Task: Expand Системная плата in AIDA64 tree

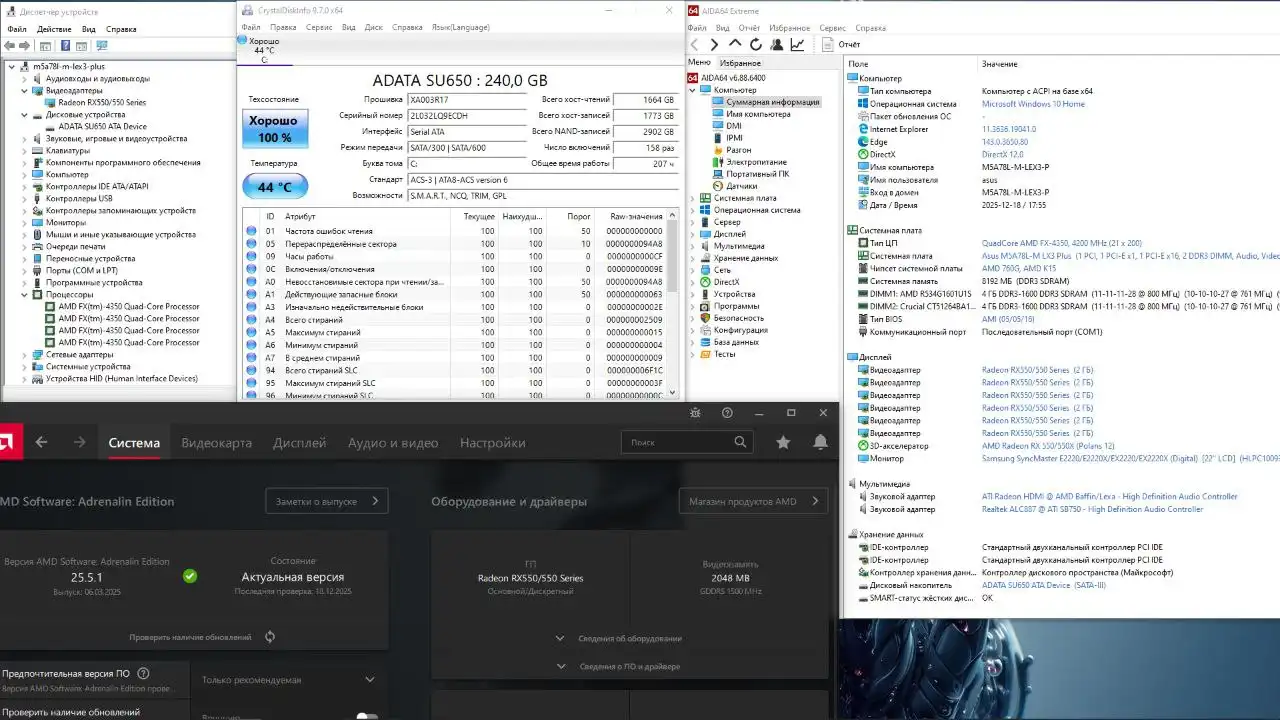Action: (692, 198)
